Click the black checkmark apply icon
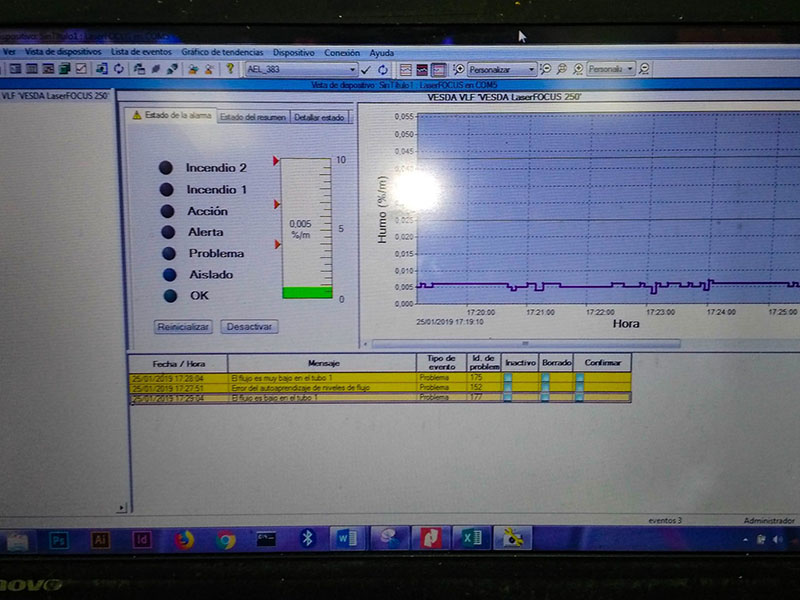The height and width of the screenshot is (600, 800). coord(365,69)
